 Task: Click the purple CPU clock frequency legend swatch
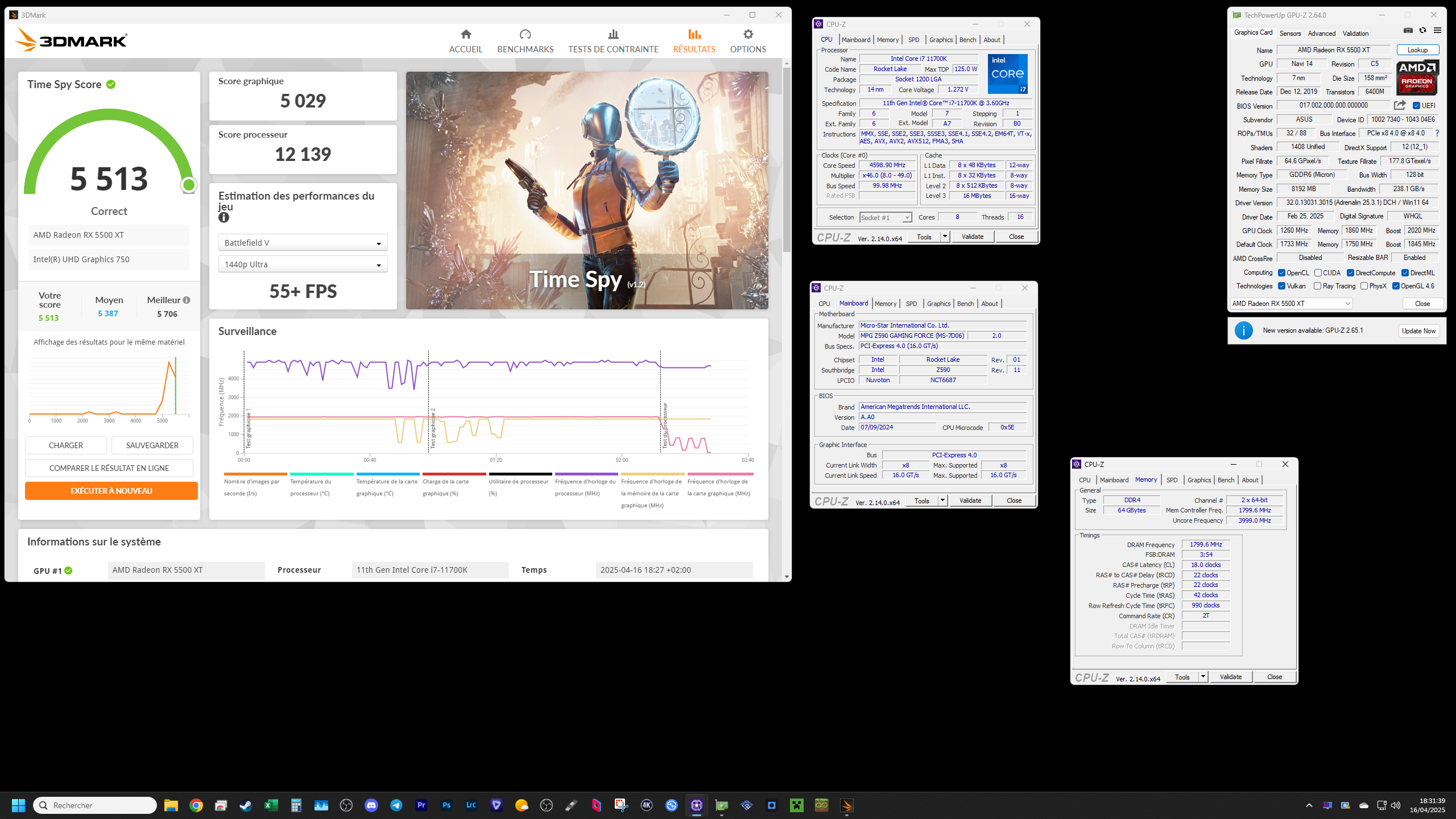[586, 474]
